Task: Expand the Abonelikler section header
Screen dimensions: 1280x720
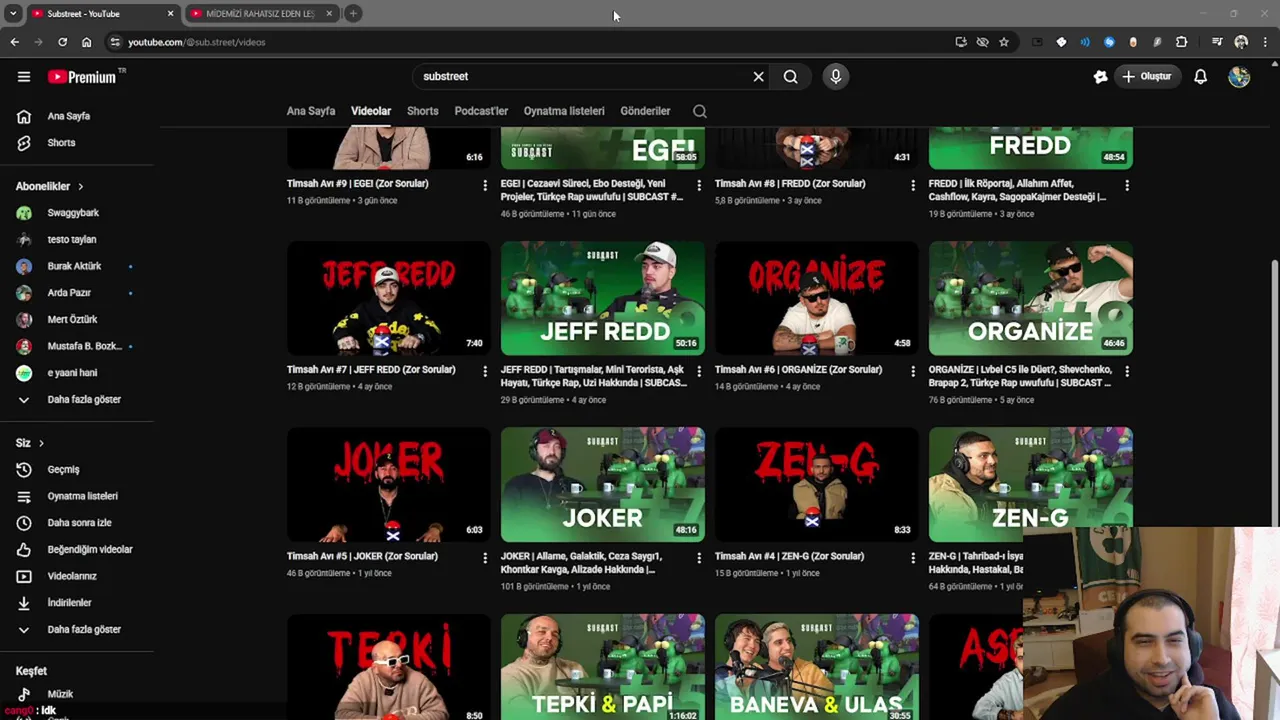Action: 50,186
